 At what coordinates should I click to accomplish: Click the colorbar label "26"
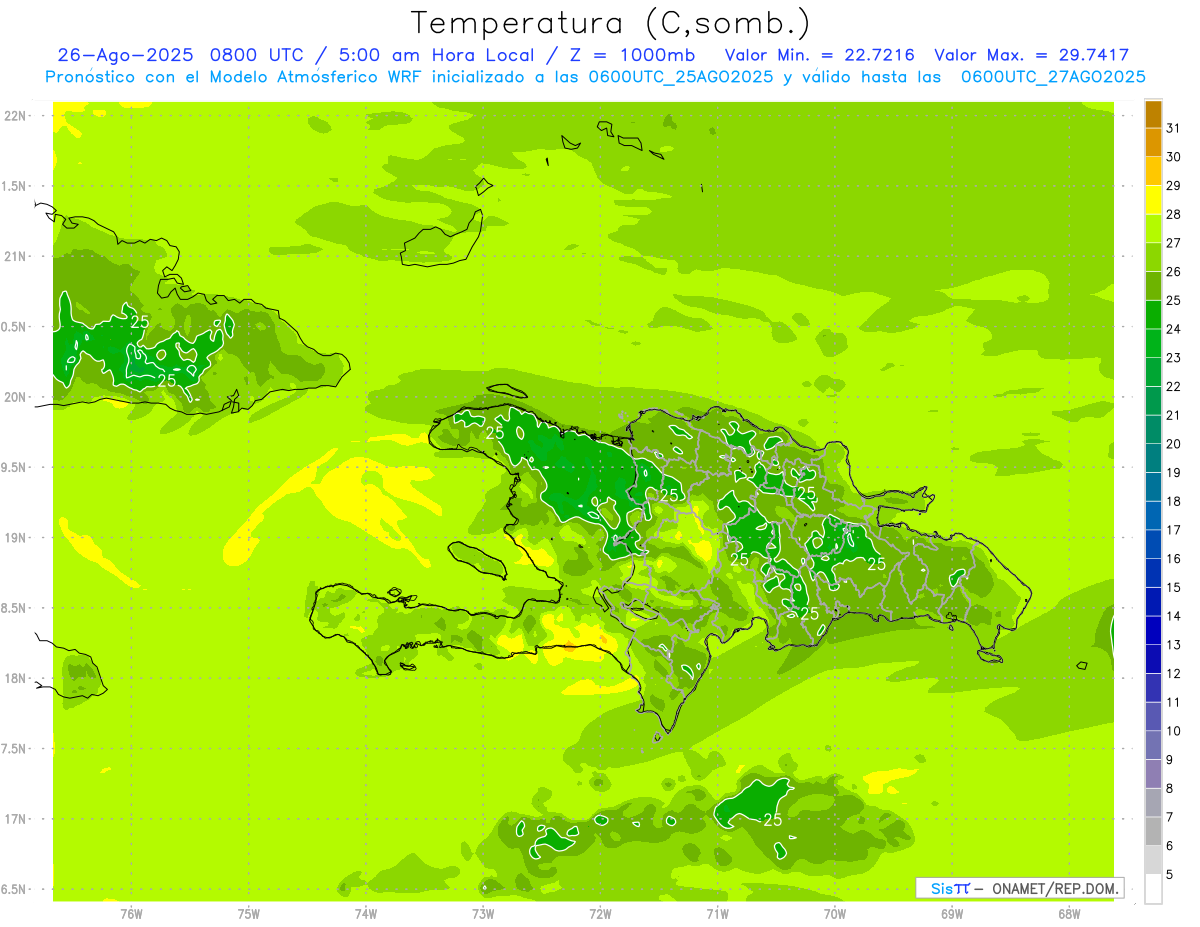(1173, 272)
